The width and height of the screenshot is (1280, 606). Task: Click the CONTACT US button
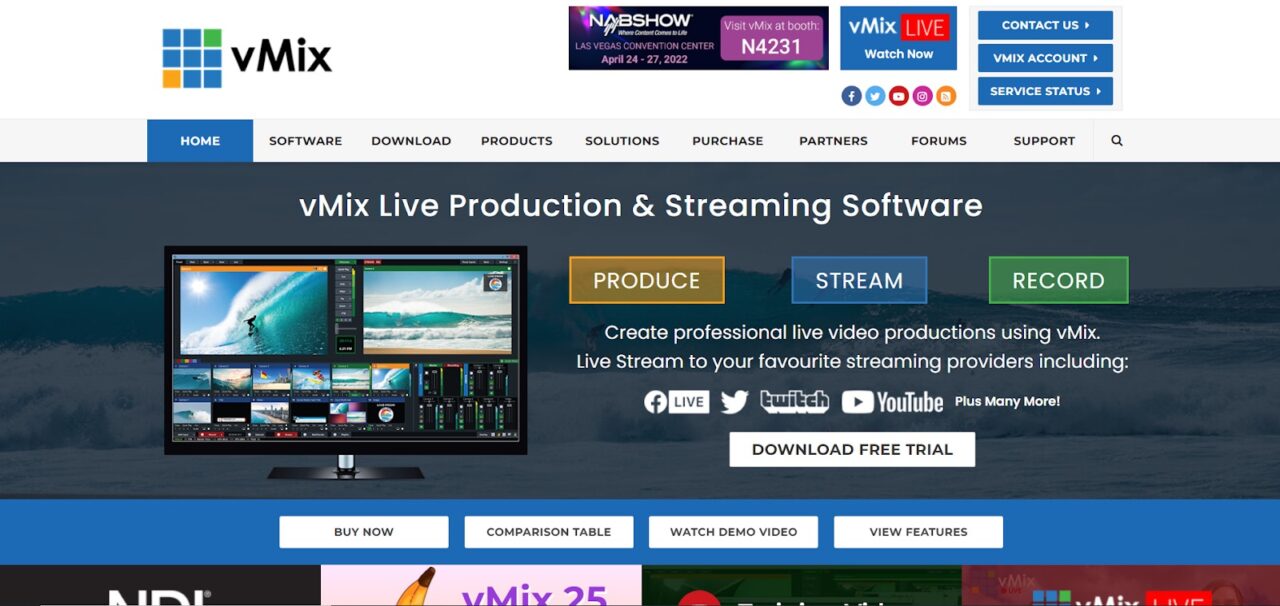(1045, 25)
